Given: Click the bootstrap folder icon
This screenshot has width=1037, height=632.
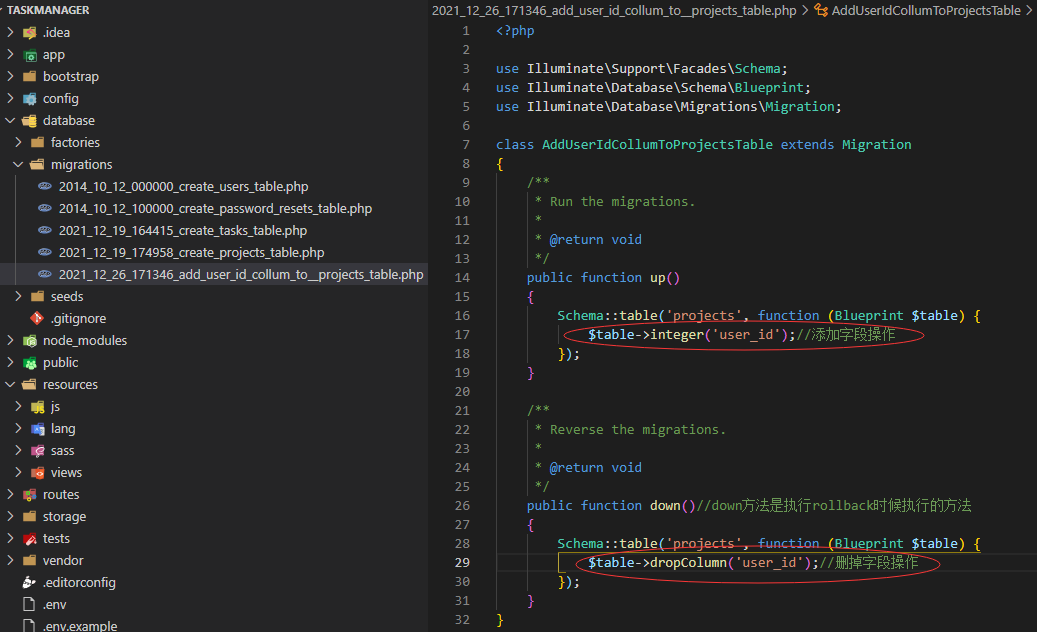Looking at the screenshot, I should [x=30, y=77].
